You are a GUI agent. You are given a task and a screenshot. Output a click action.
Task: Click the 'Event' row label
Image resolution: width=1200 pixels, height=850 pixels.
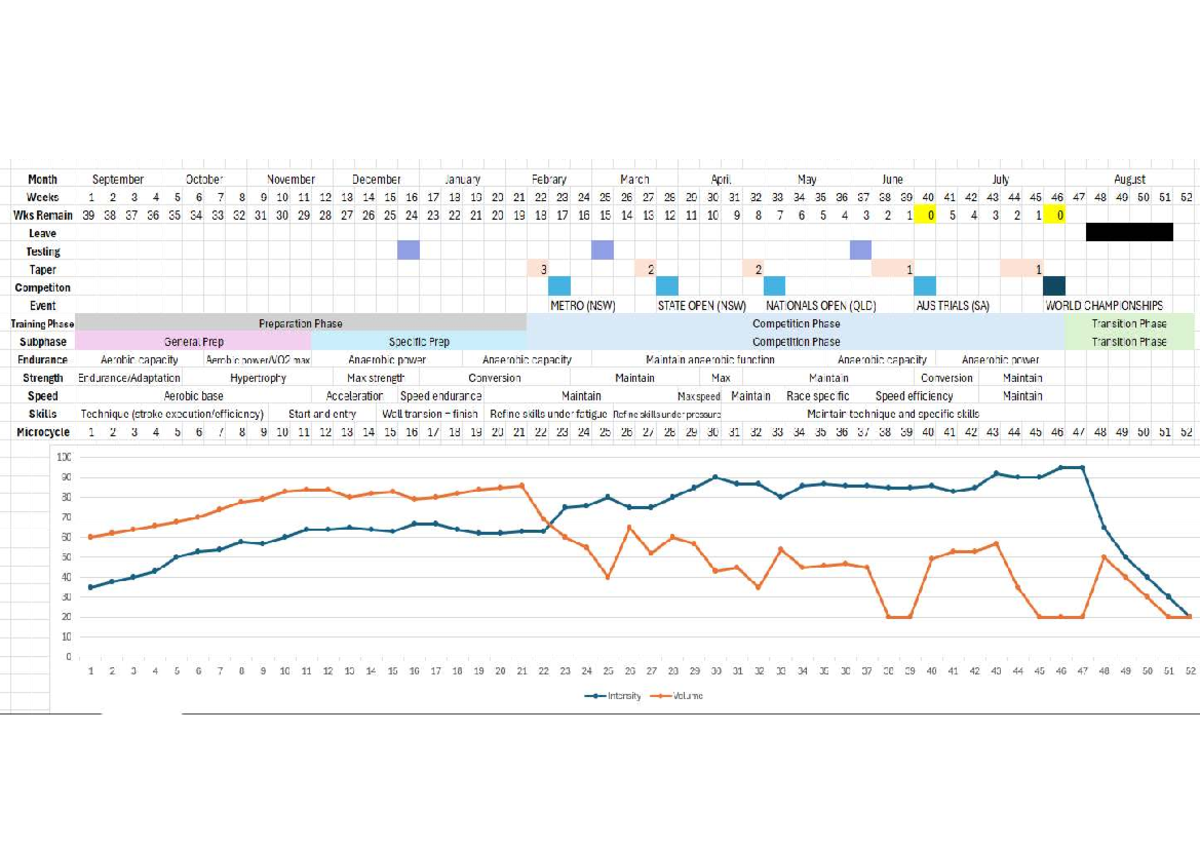point(42,305)
